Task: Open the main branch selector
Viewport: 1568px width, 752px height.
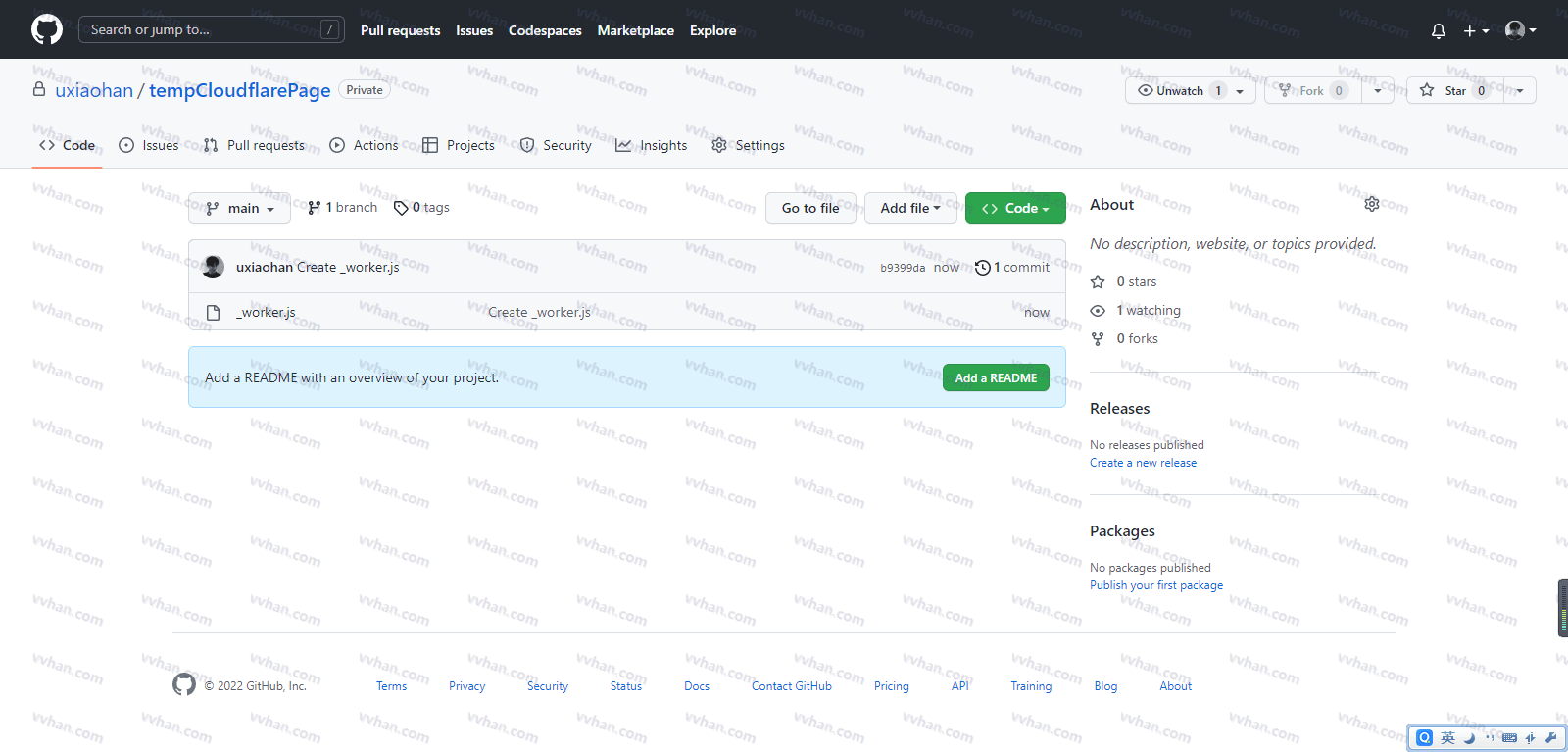Action: tap(239, 208)
